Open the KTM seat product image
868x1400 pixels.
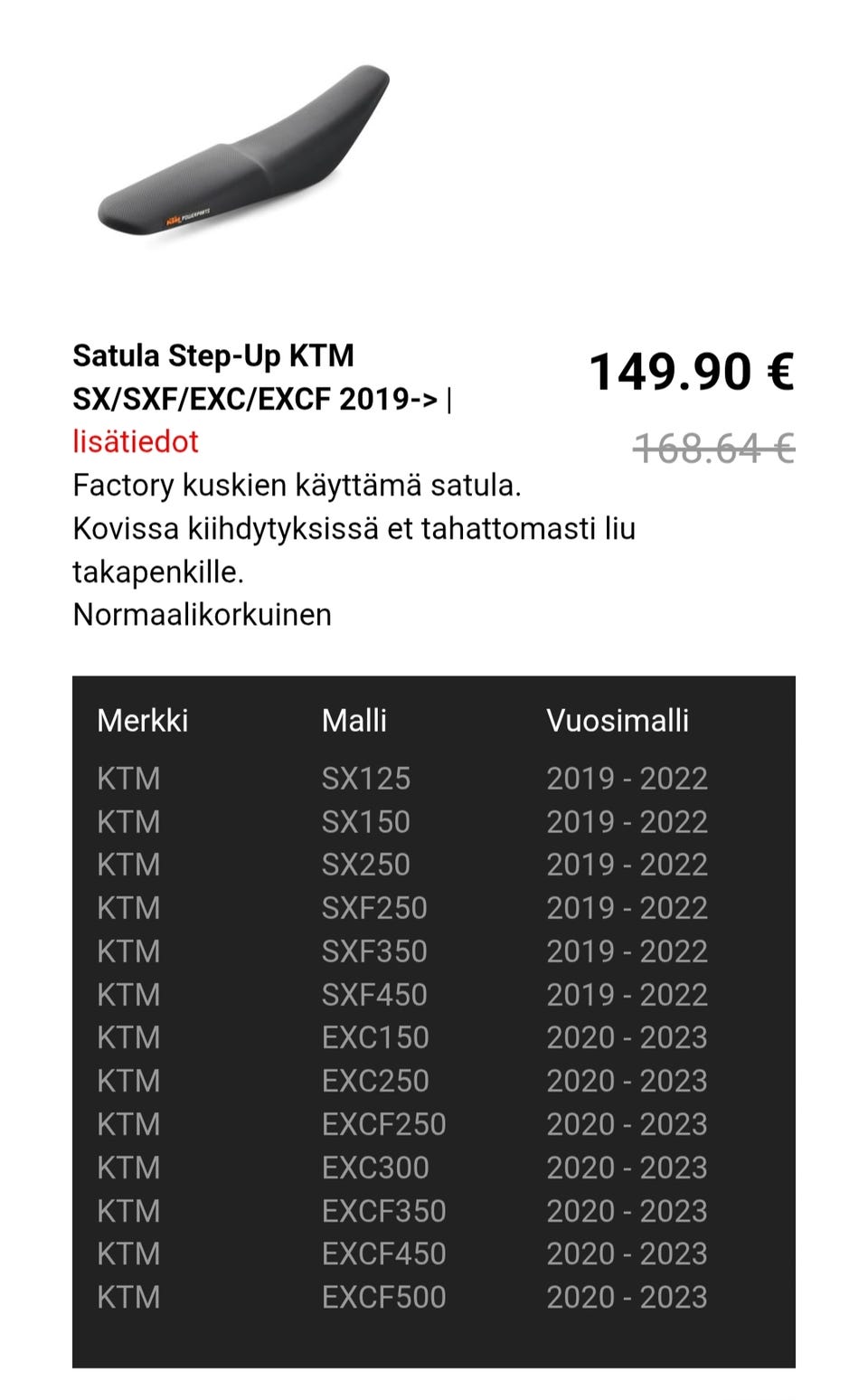(x=242, y=156)
